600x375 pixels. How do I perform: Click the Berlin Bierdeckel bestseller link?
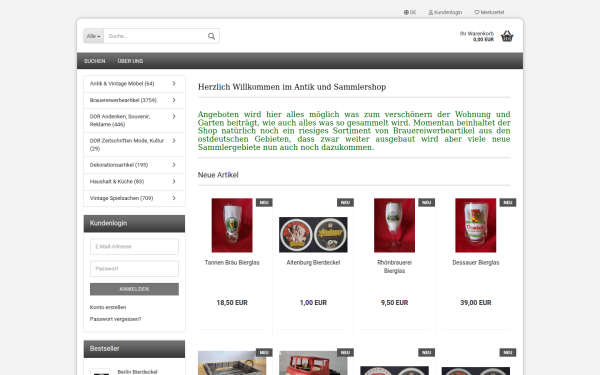pyautogui.click(x=137, y=372)
